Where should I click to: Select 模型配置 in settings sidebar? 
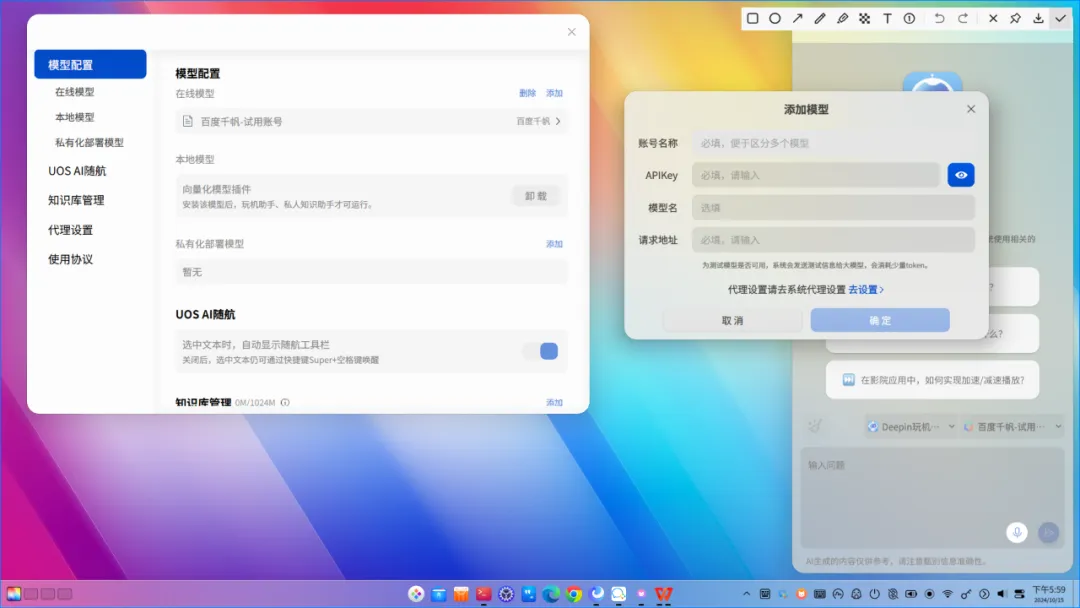pos(90,64)
